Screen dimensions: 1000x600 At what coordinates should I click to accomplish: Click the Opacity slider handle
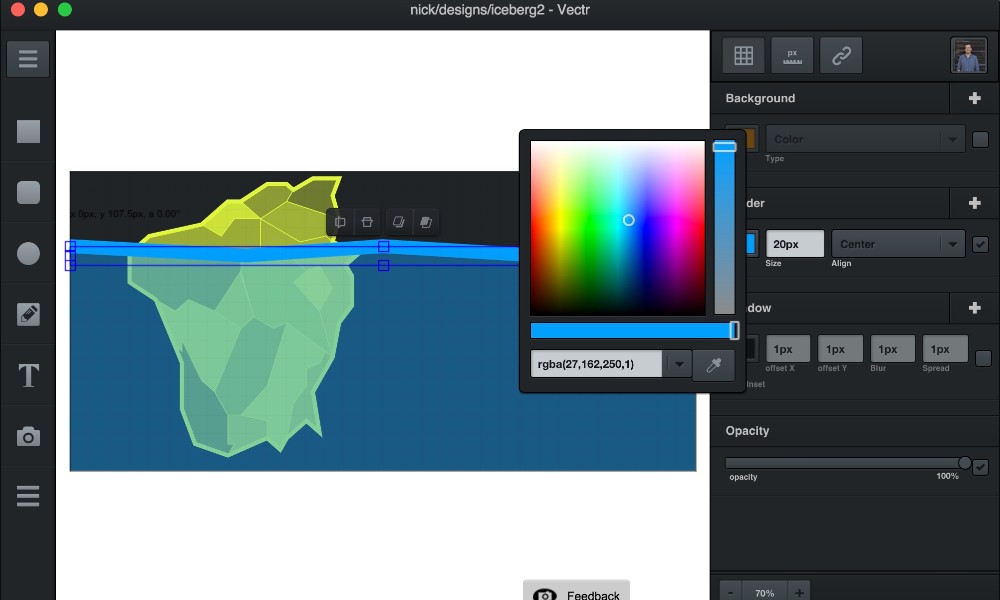(965, 463)
